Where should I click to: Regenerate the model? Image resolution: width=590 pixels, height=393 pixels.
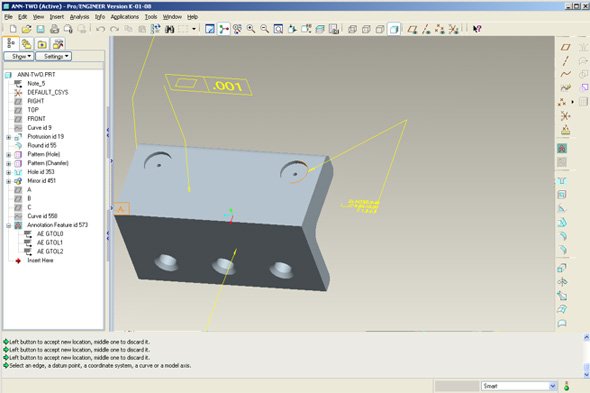(155, 29)
